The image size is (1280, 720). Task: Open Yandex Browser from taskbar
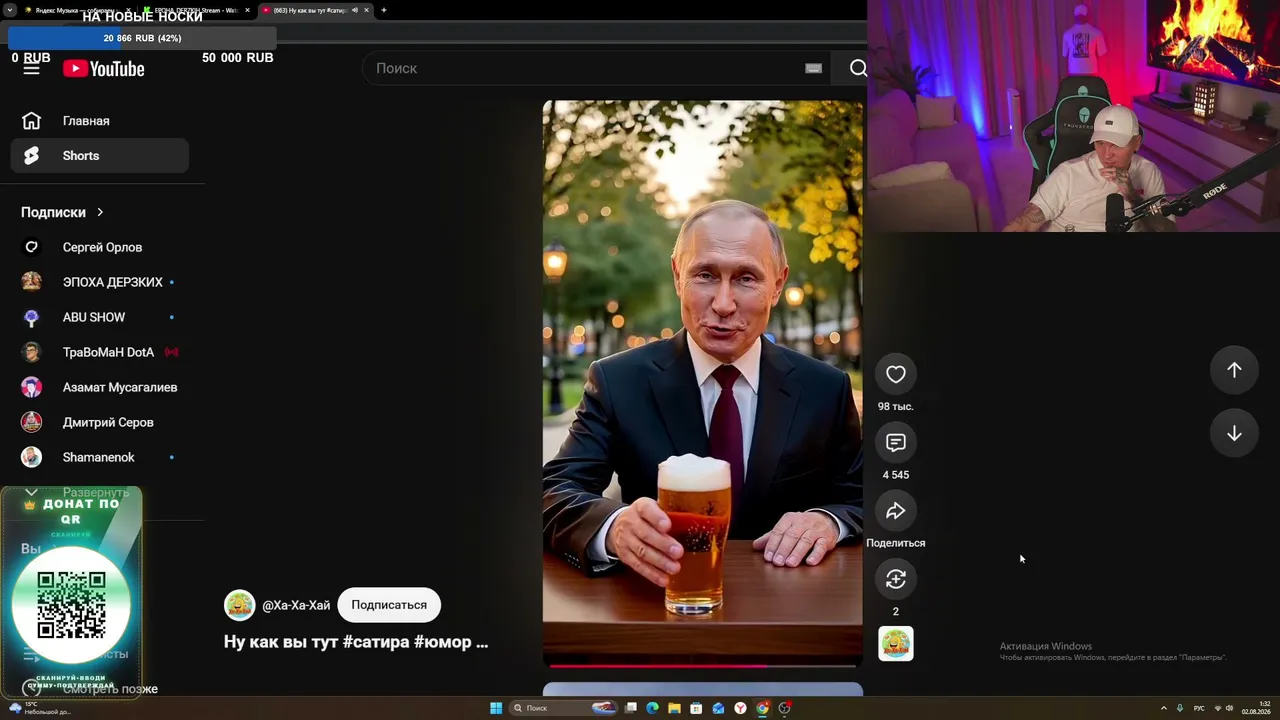coord(740,708)
